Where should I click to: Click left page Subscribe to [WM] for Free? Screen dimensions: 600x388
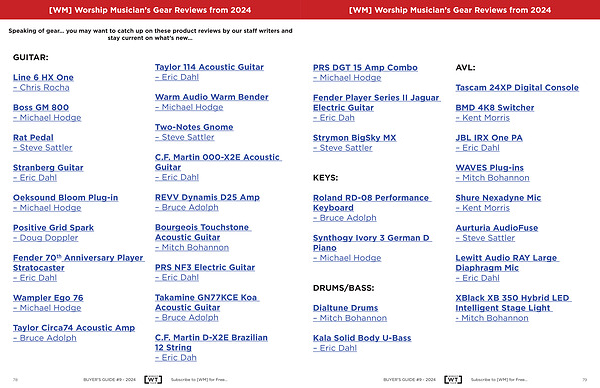pyautogui.click(x=199, y=380)
